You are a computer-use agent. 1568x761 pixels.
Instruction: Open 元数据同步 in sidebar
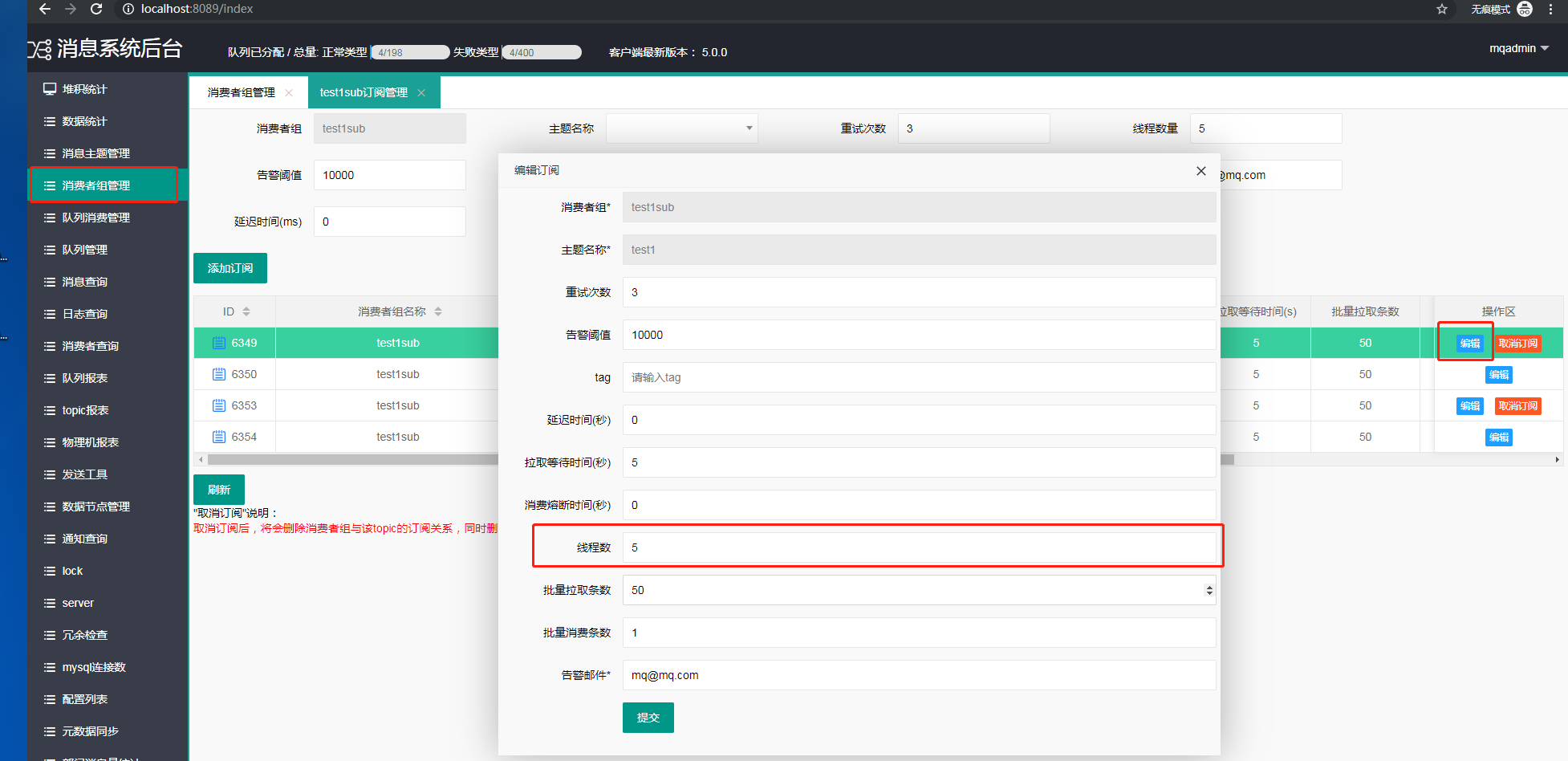tap(108, 731)
